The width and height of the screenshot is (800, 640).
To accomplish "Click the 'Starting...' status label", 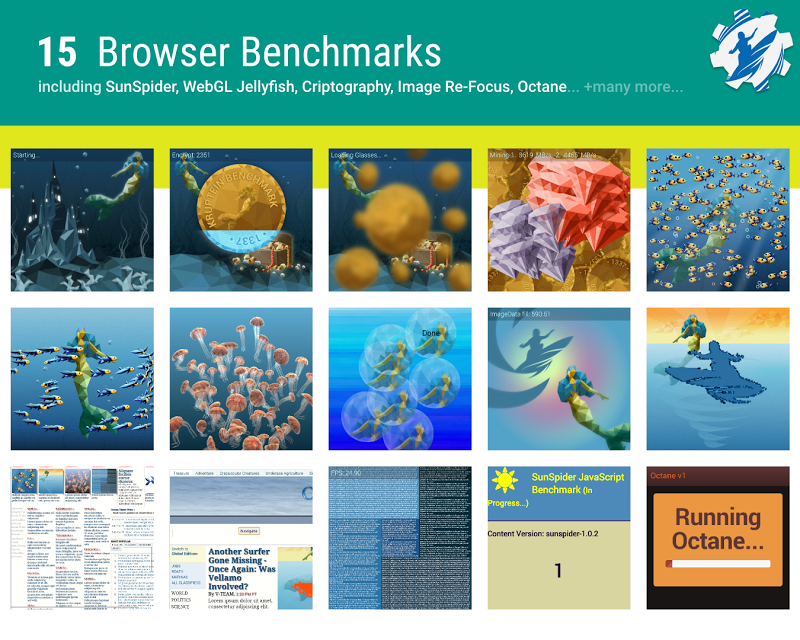I will click(25, 155).
